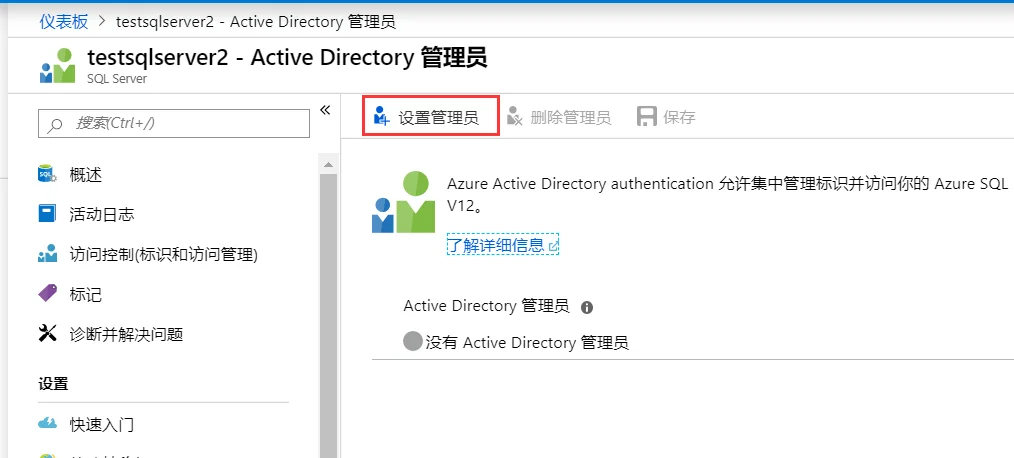Open 诊断并解决问题 in the sidebar
Viewport: 1014px width, 458px height.
point(126,334)
